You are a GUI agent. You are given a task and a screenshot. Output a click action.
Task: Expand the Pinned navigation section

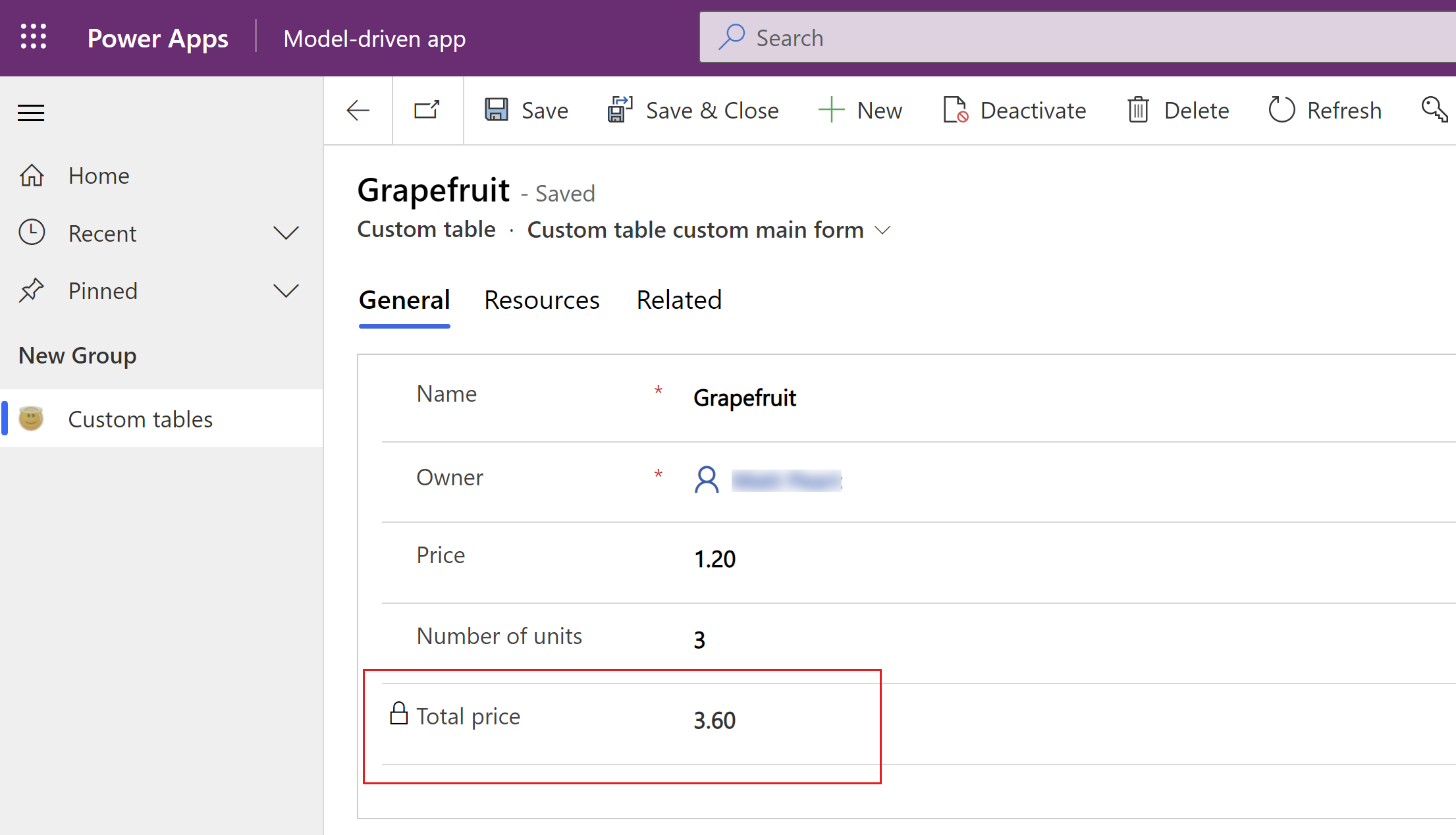tap(285, 290)
